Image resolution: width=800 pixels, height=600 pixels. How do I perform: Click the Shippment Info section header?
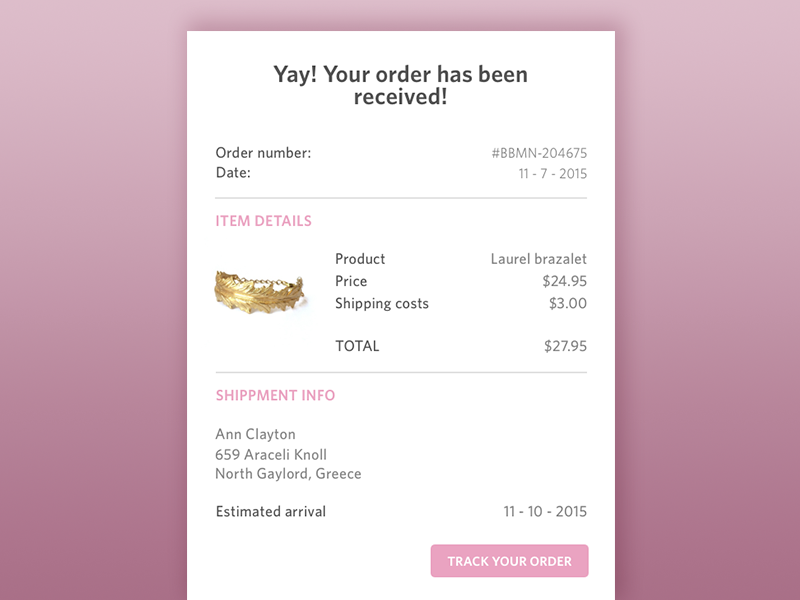coord(275,395)
